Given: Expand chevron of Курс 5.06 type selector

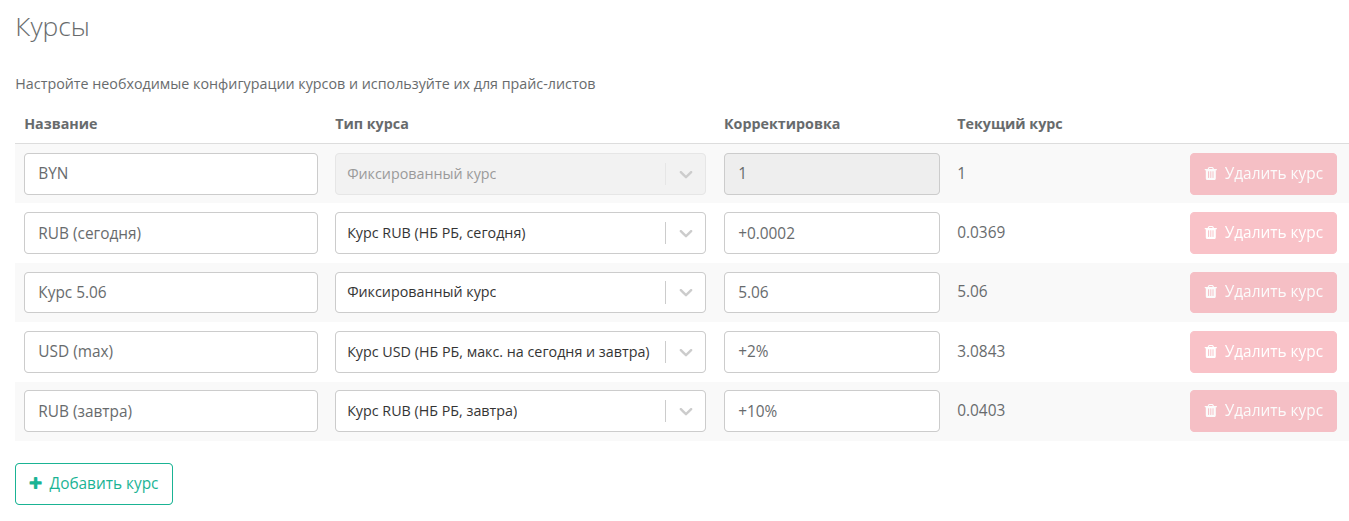Looking at the screenshot, I should pyautogui.click(x=685, y=292).
